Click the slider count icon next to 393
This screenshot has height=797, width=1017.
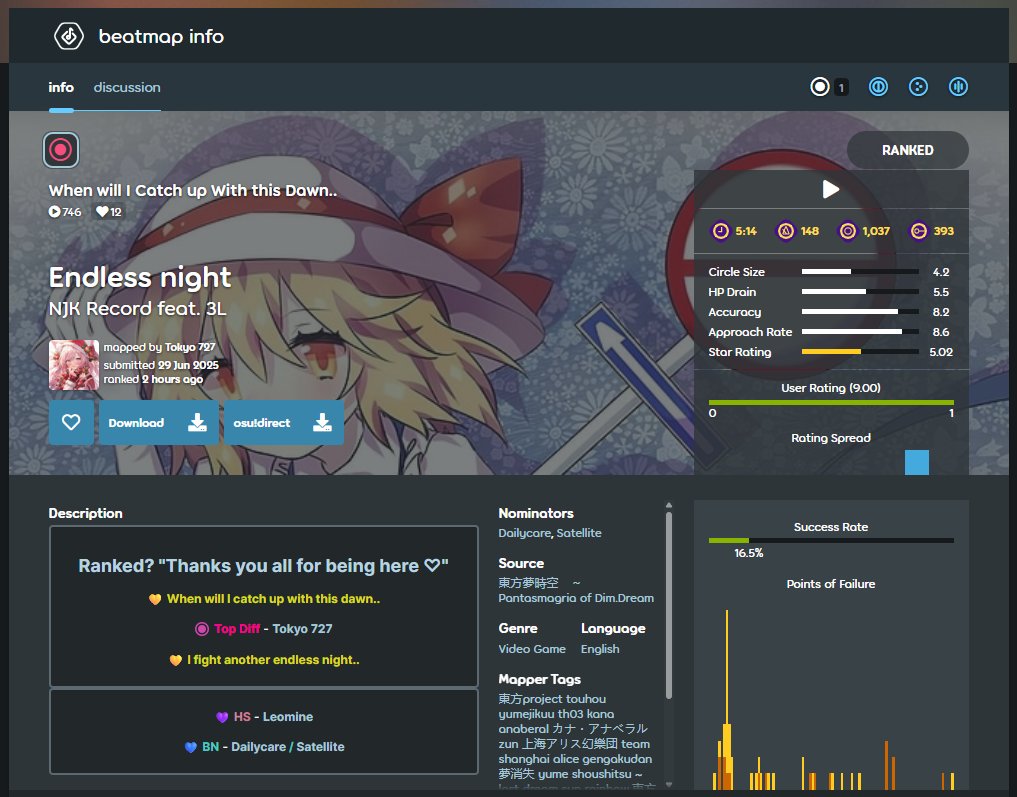point(919,231)
